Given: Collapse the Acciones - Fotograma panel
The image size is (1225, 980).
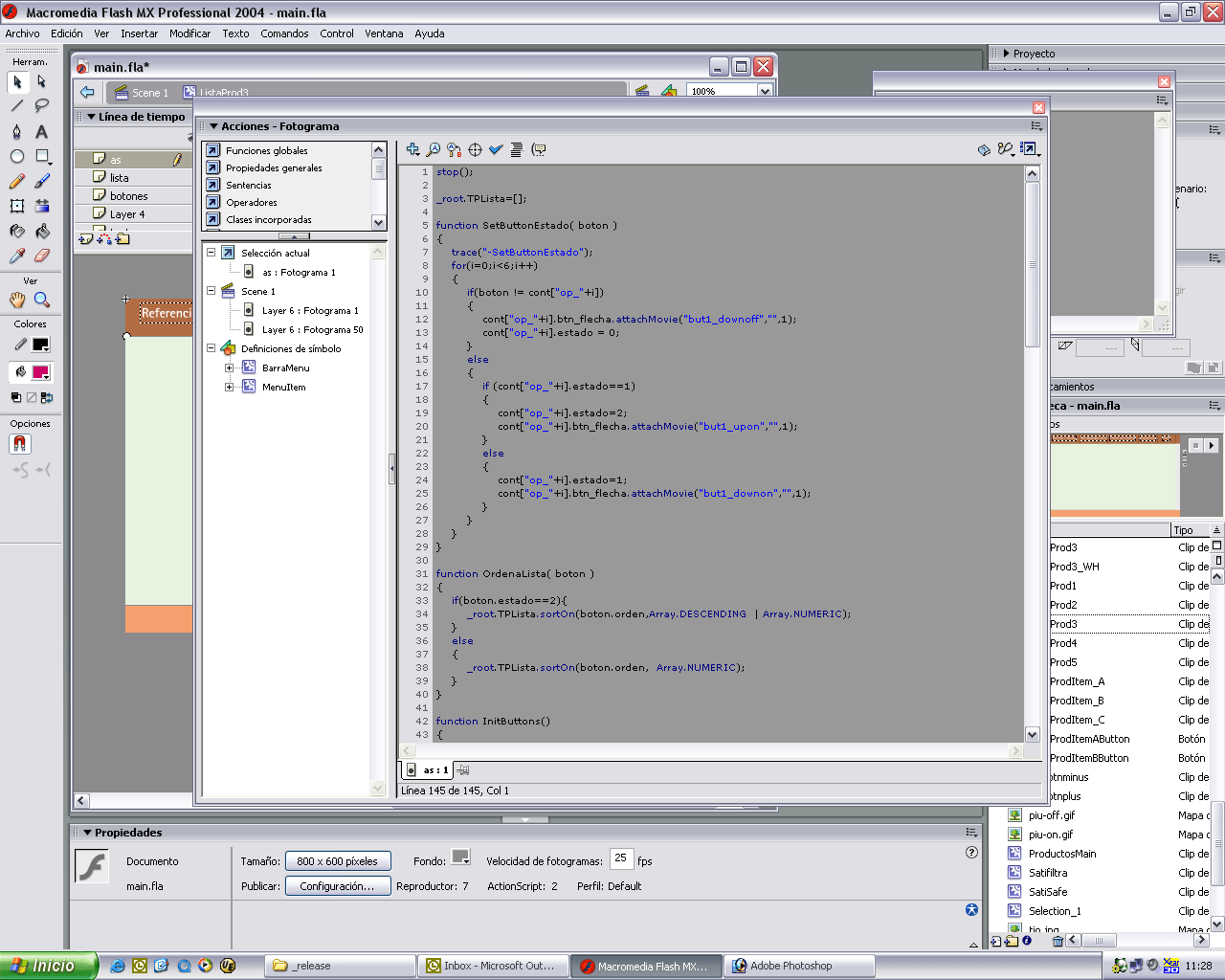Looking at the screenshot, I should pyautogui.click(x=214, y=126).
